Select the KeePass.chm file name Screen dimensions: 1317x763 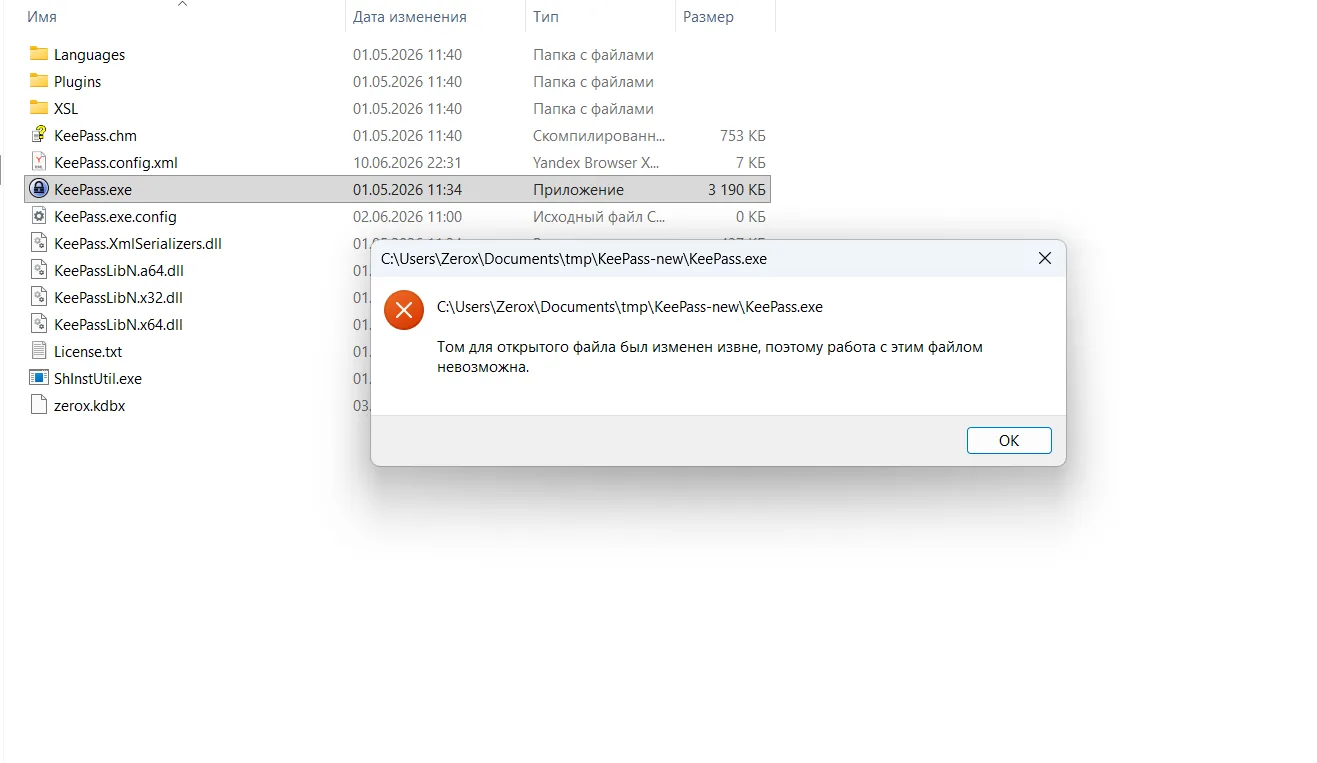pos(96,136)
